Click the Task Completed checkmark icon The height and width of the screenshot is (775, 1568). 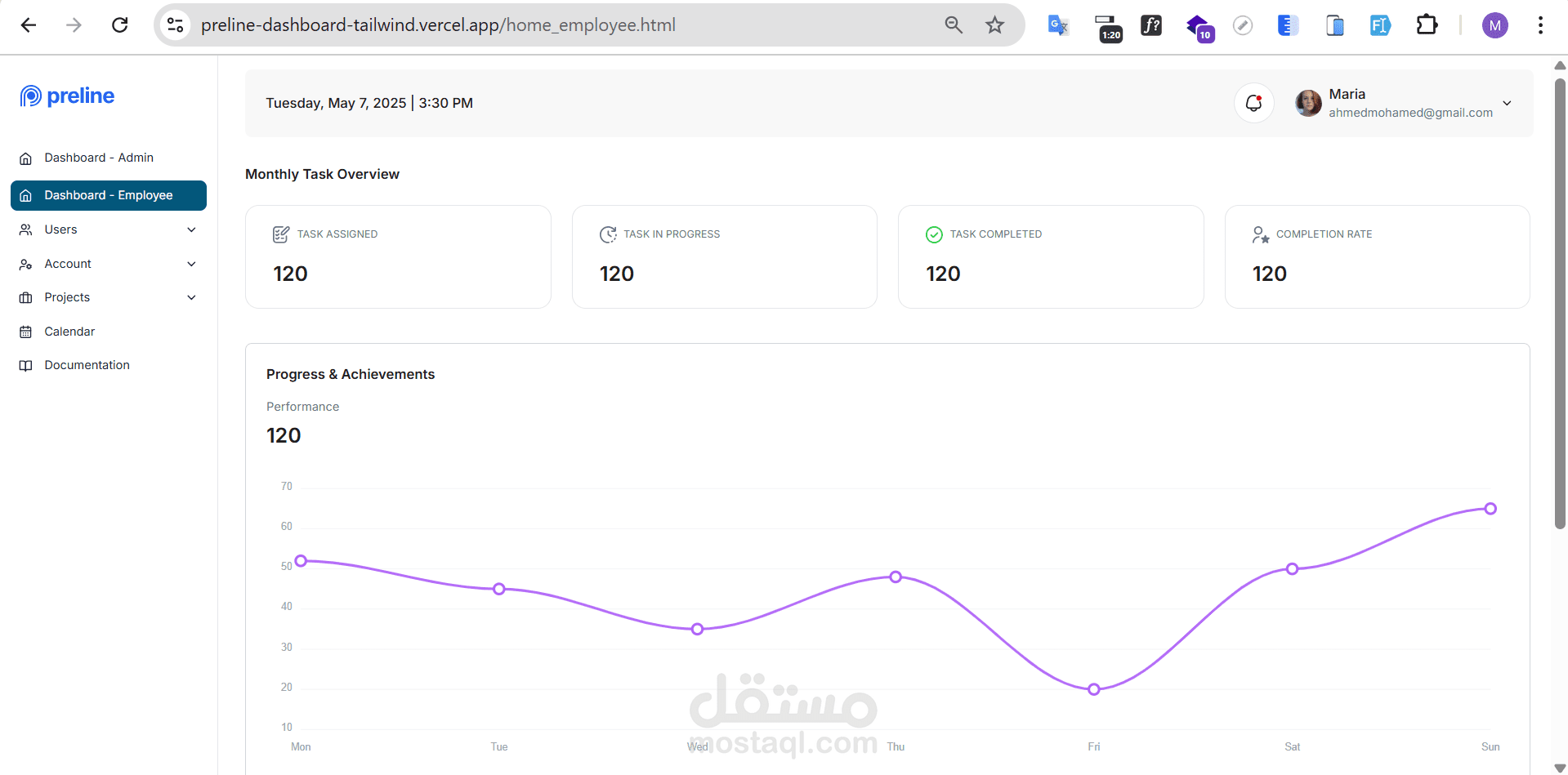934,234
